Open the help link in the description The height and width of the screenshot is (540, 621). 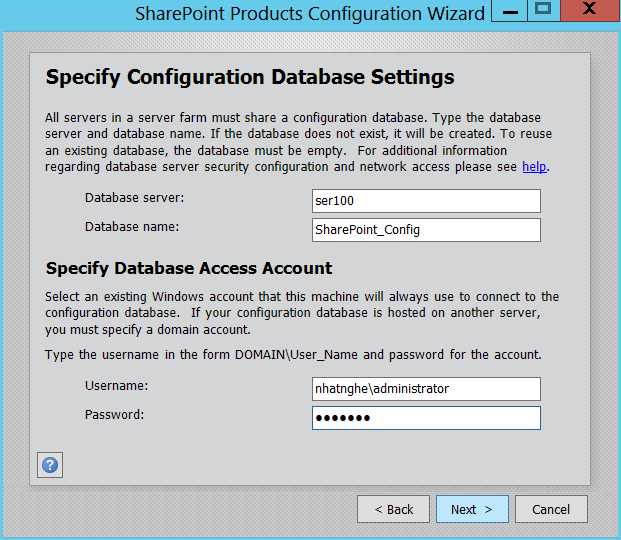(x=534, y=166)
